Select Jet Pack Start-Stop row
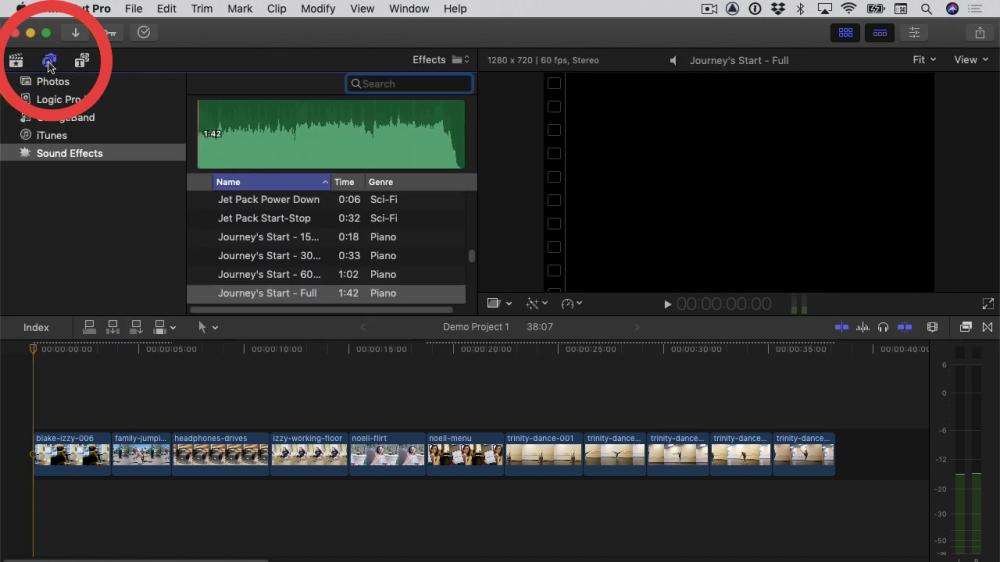This screenshot has width=1000, height=562. click(x=327, y=218)
